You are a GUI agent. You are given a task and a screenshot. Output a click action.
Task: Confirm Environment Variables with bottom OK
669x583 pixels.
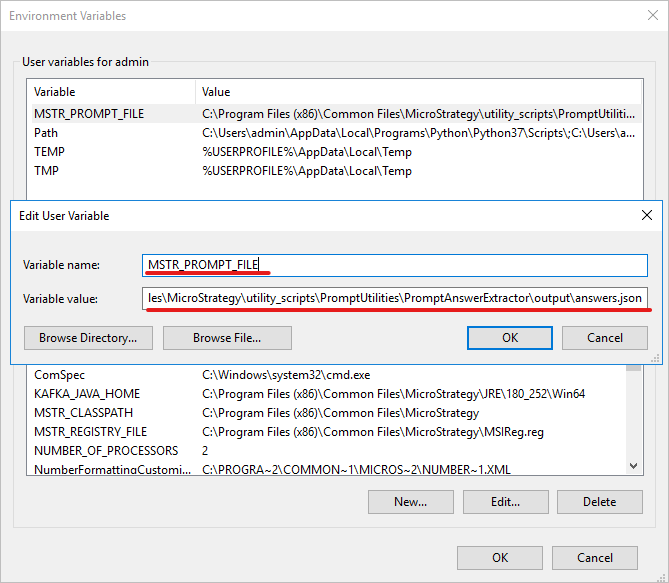pos(500,558)
